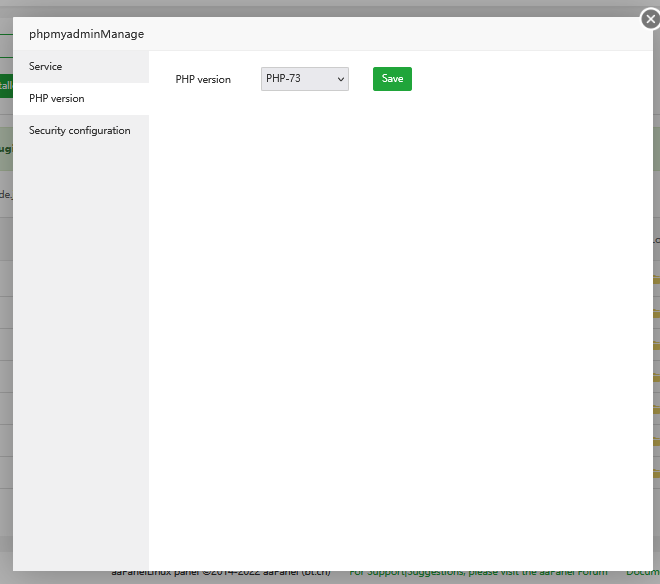This screenshot has width=660, height=584.
Task: Click the green Save button
Action: point(392,79)
